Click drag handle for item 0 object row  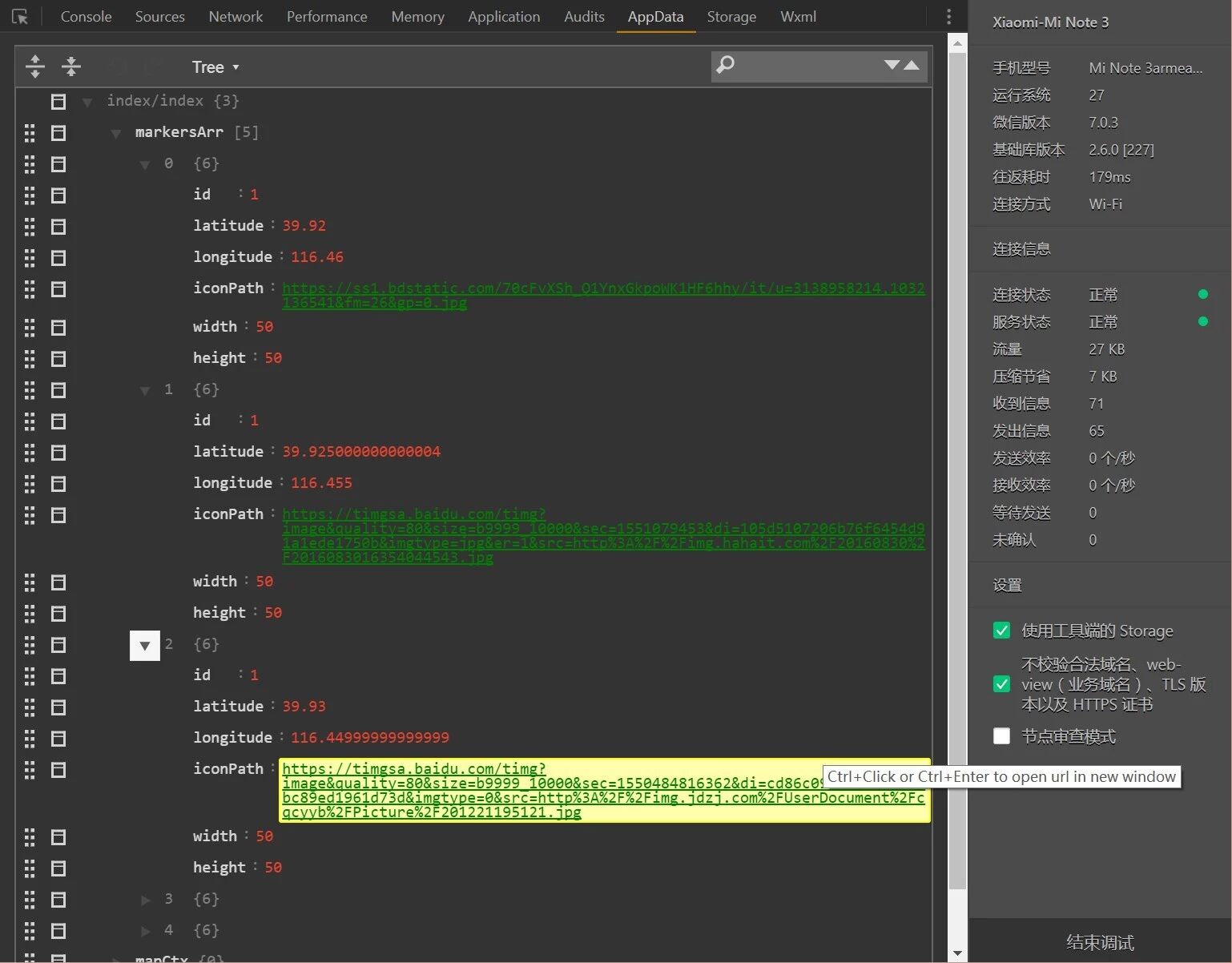point(30,164)
